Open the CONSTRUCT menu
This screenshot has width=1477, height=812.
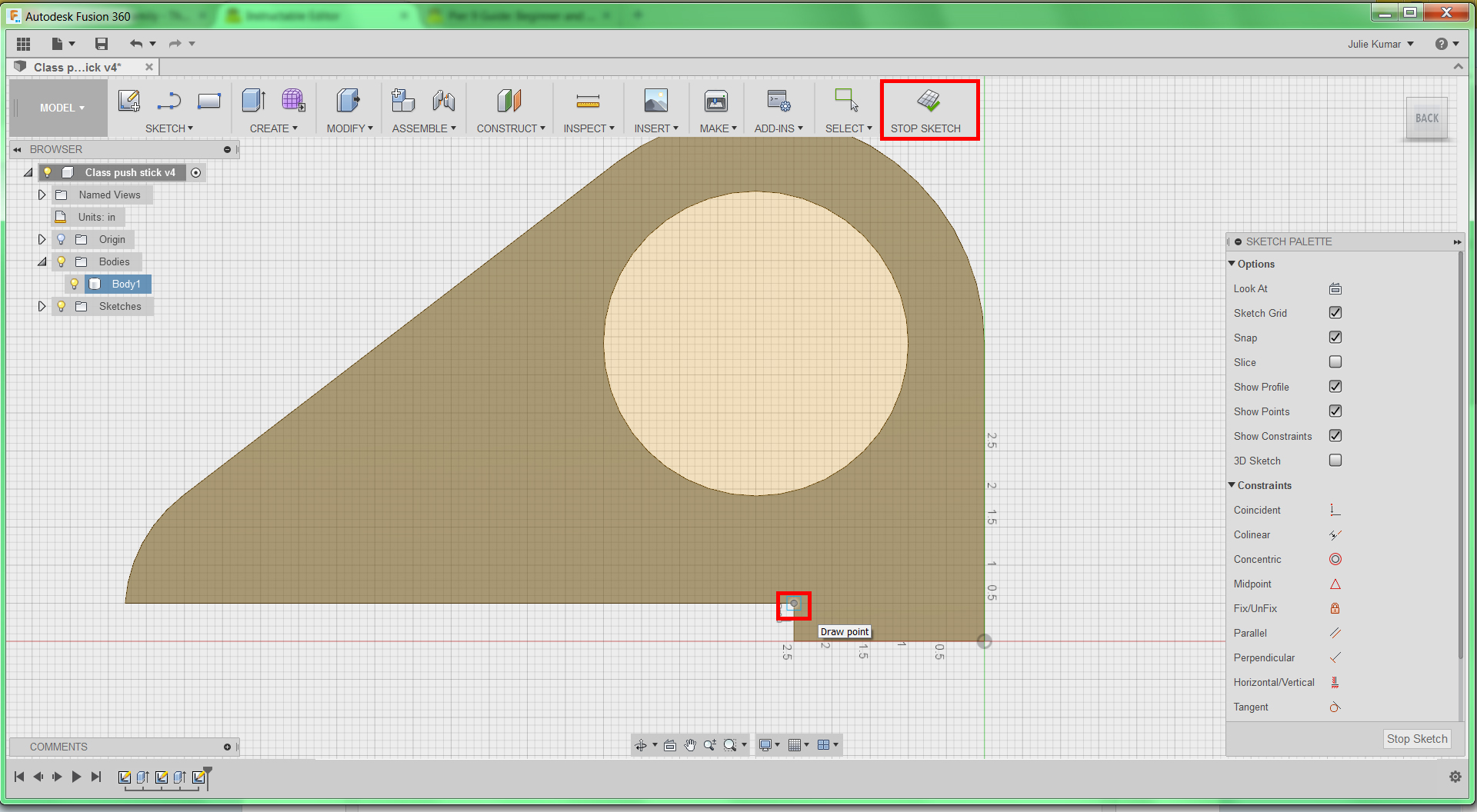(x=511, y=128)
